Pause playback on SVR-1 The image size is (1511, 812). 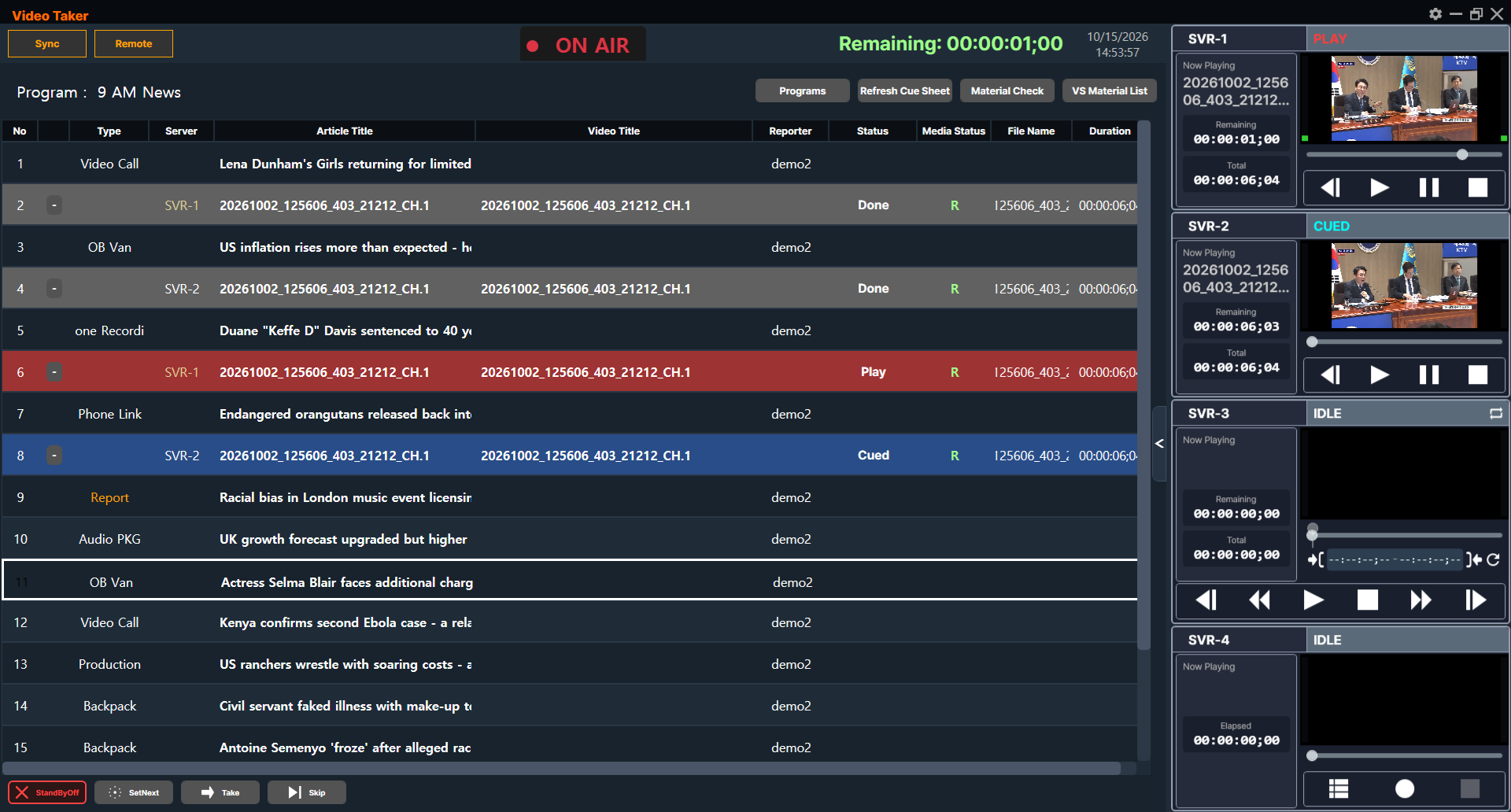tap(1429, 187)
